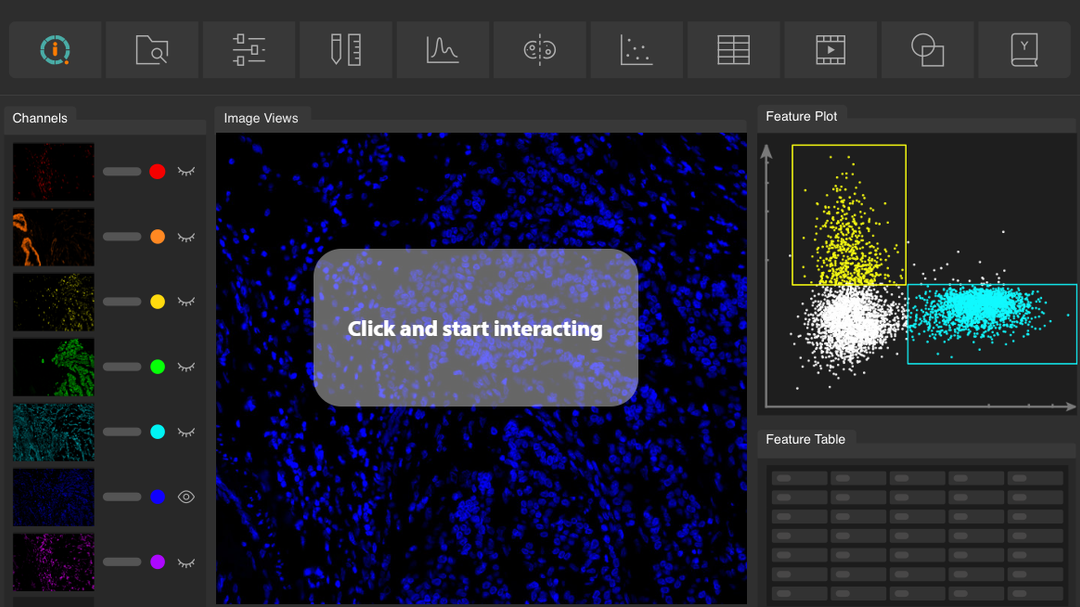The image size is (1080, 607).
Task: Switch to the Channels panel
Action: tap(40, 117)
